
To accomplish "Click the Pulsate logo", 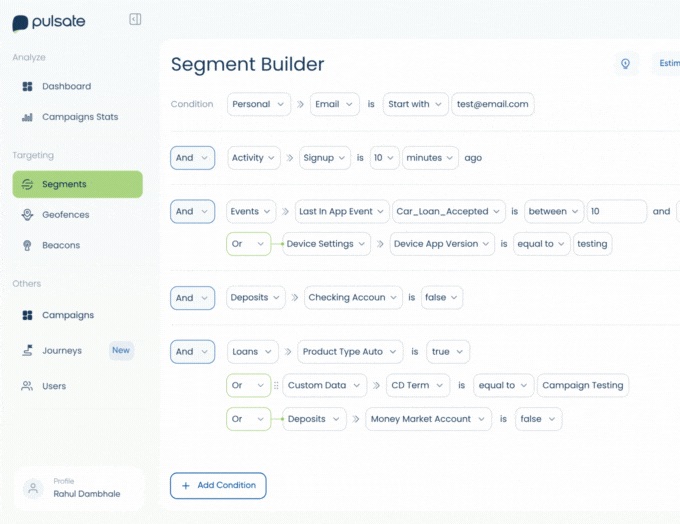I will click(x=49, y=23).
